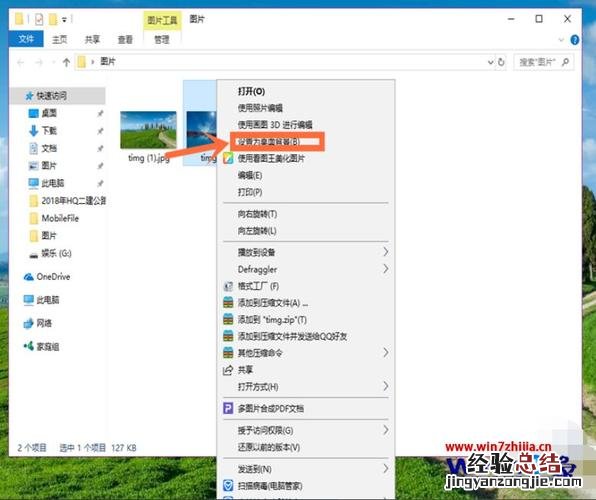
Task: Click the forward navigation arrow
Action: tap(39, 62)
